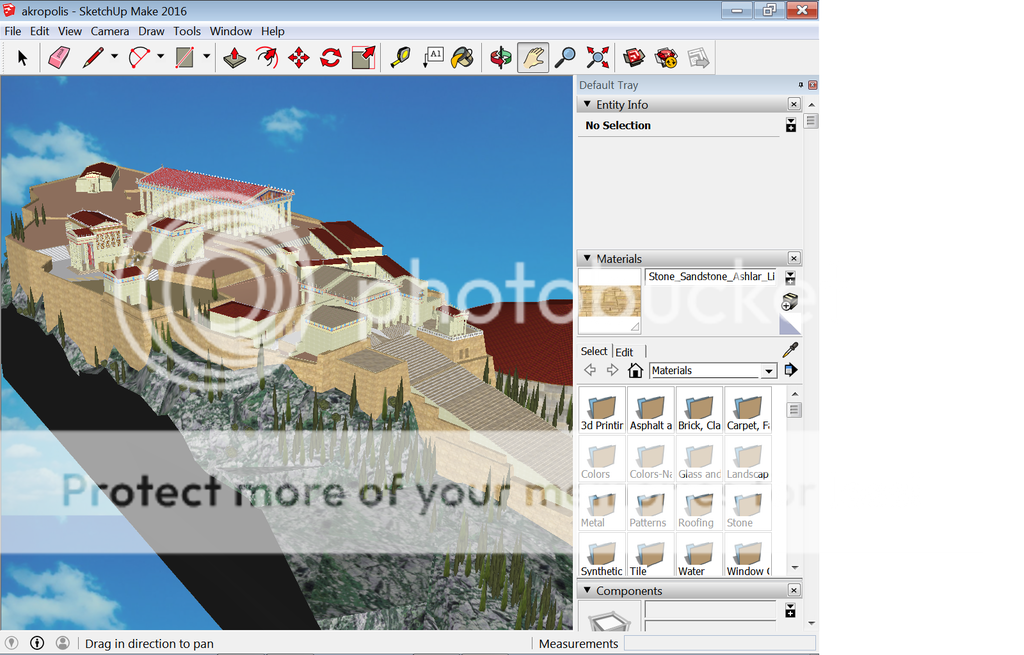The width and height of the screenshot is (1024, 655).
Task: Click the Pan hand tool
Action: tap(533, 58)
